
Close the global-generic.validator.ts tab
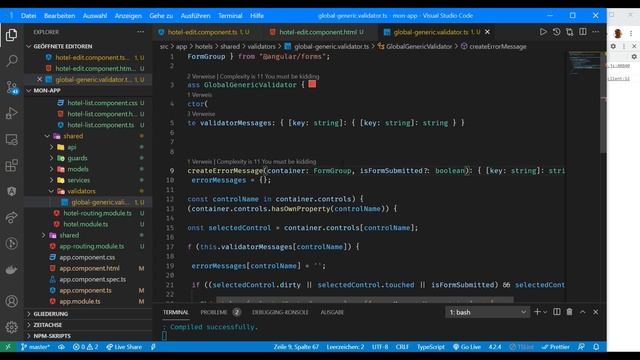tap(487, 32)
